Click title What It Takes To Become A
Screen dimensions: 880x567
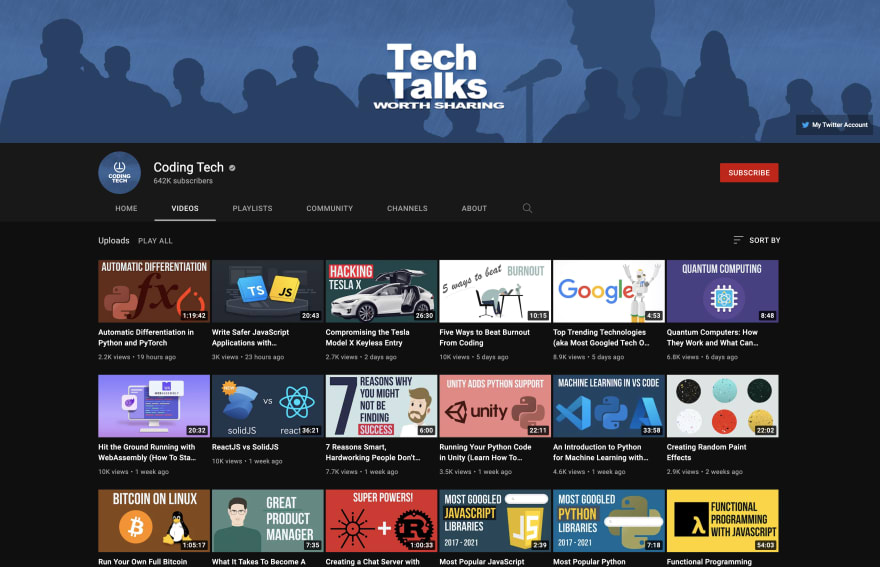259,562
